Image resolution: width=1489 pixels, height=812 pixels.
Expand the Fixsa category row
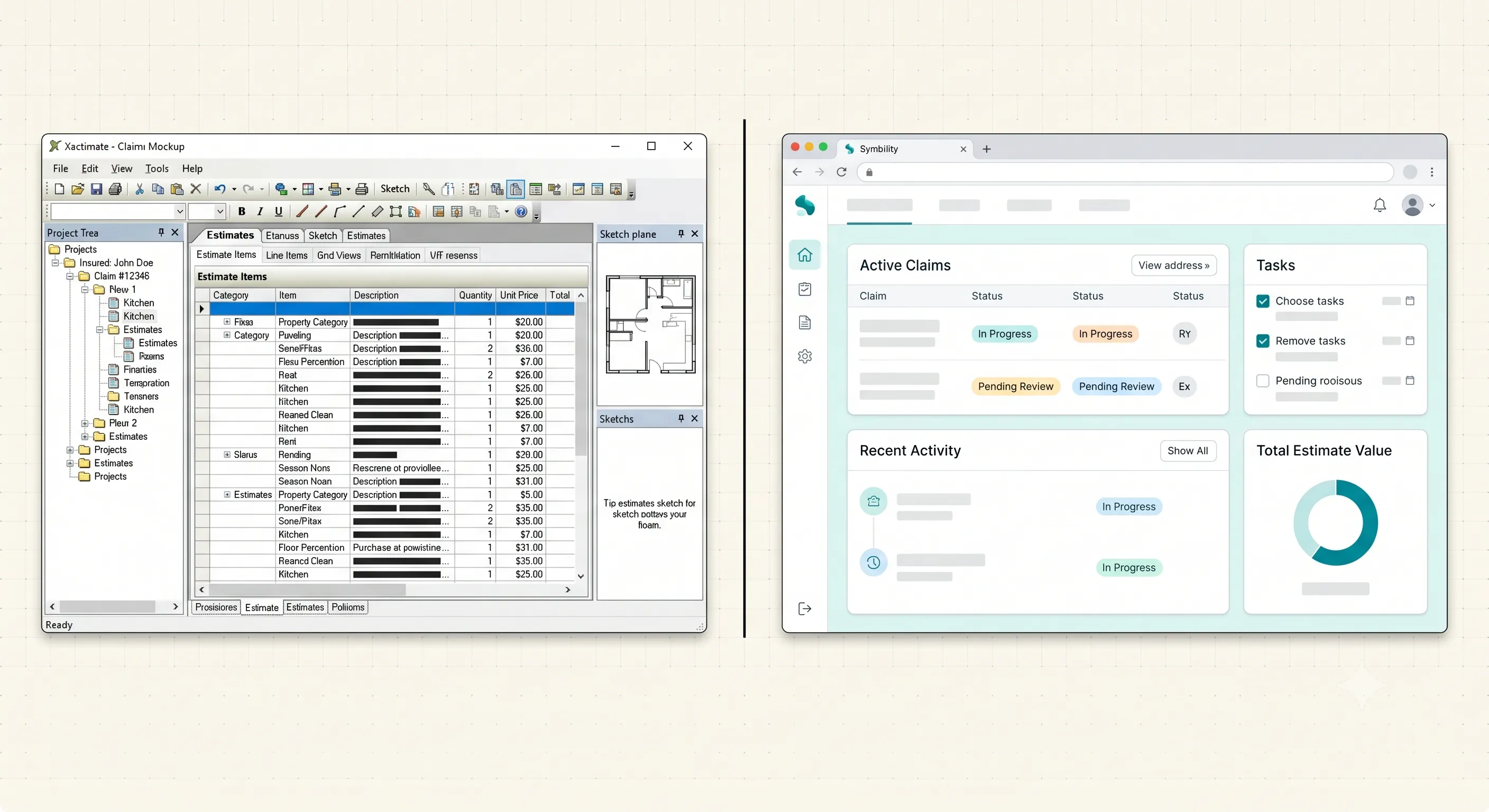tap(227, 322)
